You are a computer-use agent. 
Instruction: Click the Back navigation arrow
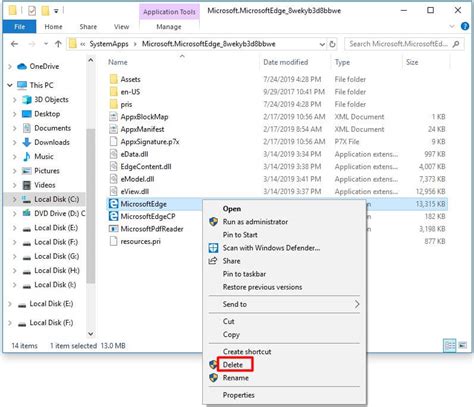pyautogui.click(x=14, y=44)
